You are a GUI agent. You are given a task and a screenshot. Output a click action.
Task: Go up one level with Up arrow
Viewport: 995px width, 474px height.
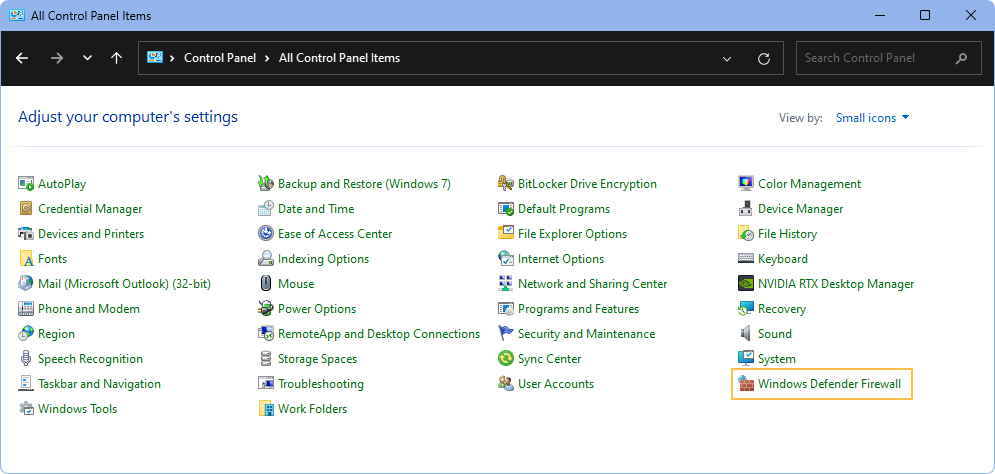pyautogui.click(x=116, y=58)
